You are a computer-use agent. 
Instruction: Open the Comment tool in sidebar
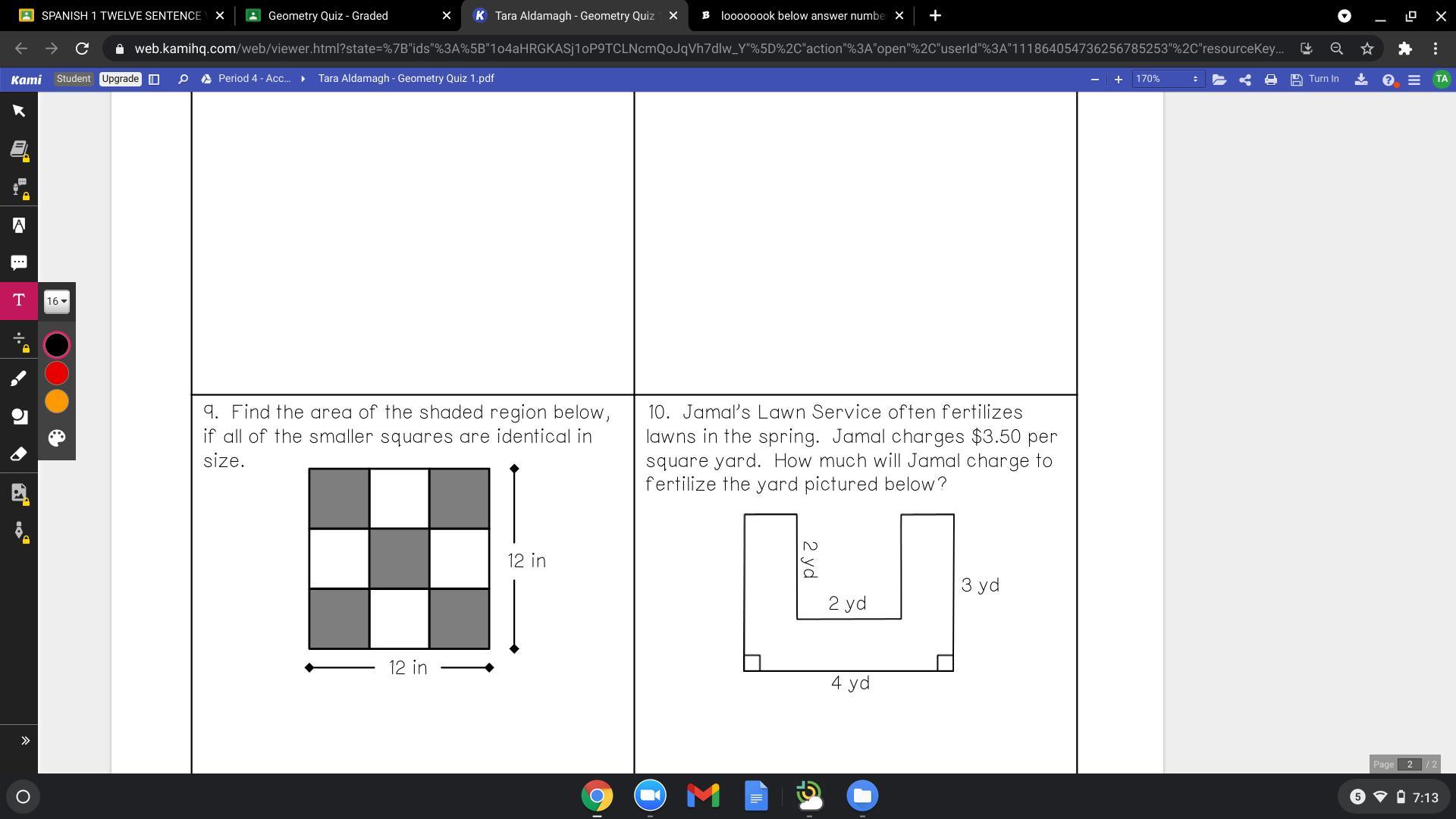tap(19, 262)
